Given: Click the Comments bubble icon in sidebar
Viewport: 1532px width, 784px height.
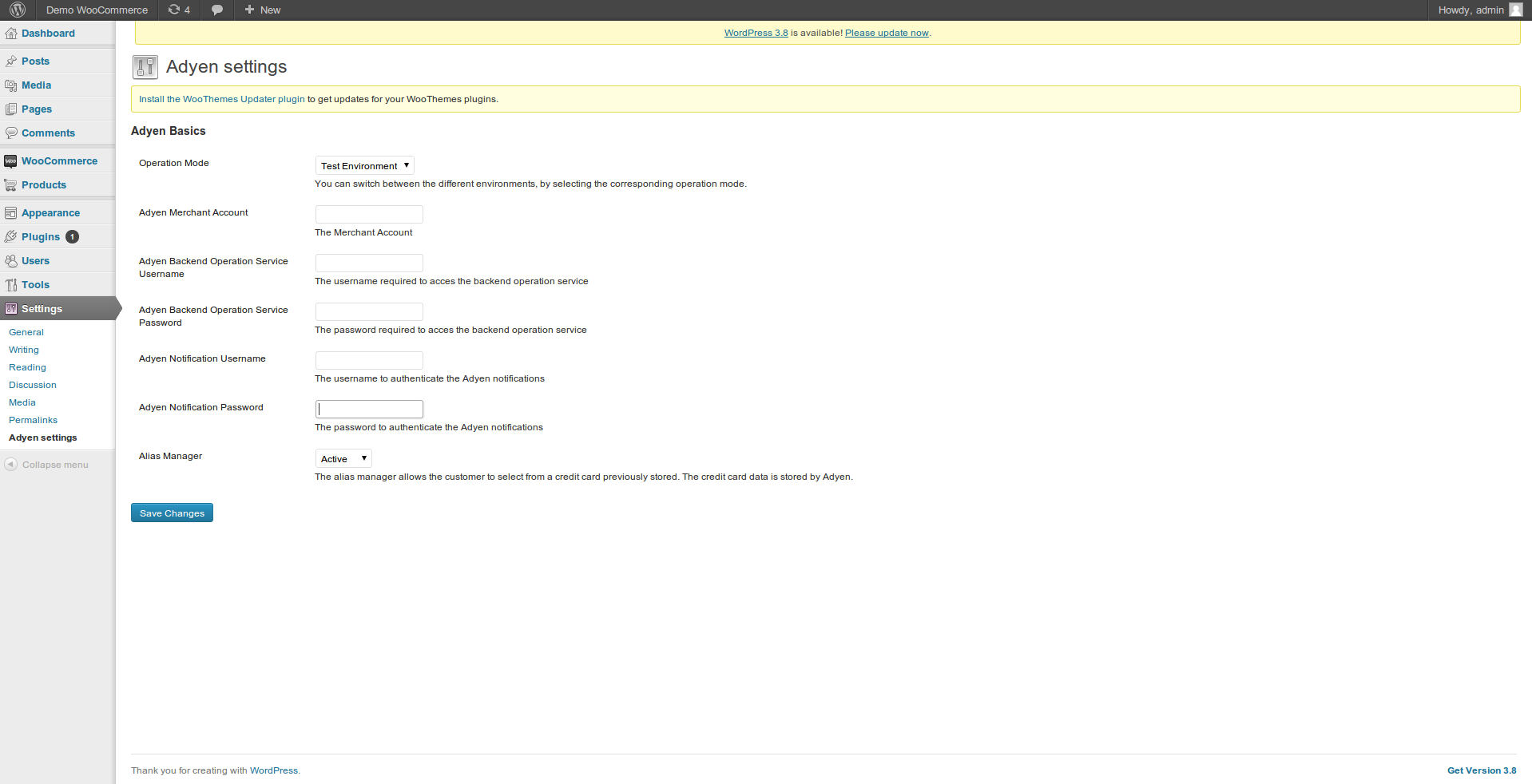Looking at the screenshot, I should point(11,133).
